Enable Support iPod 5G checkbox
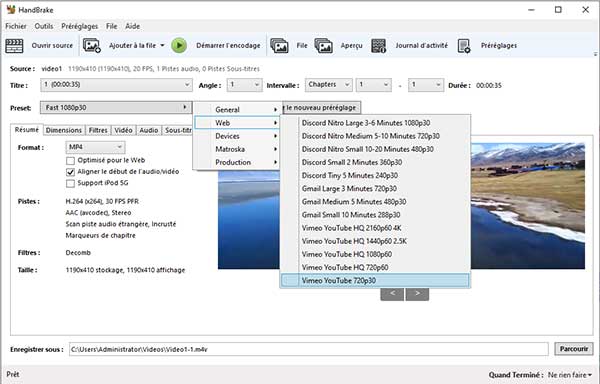This screenshot has width=600, height=384. coord(70,183)
